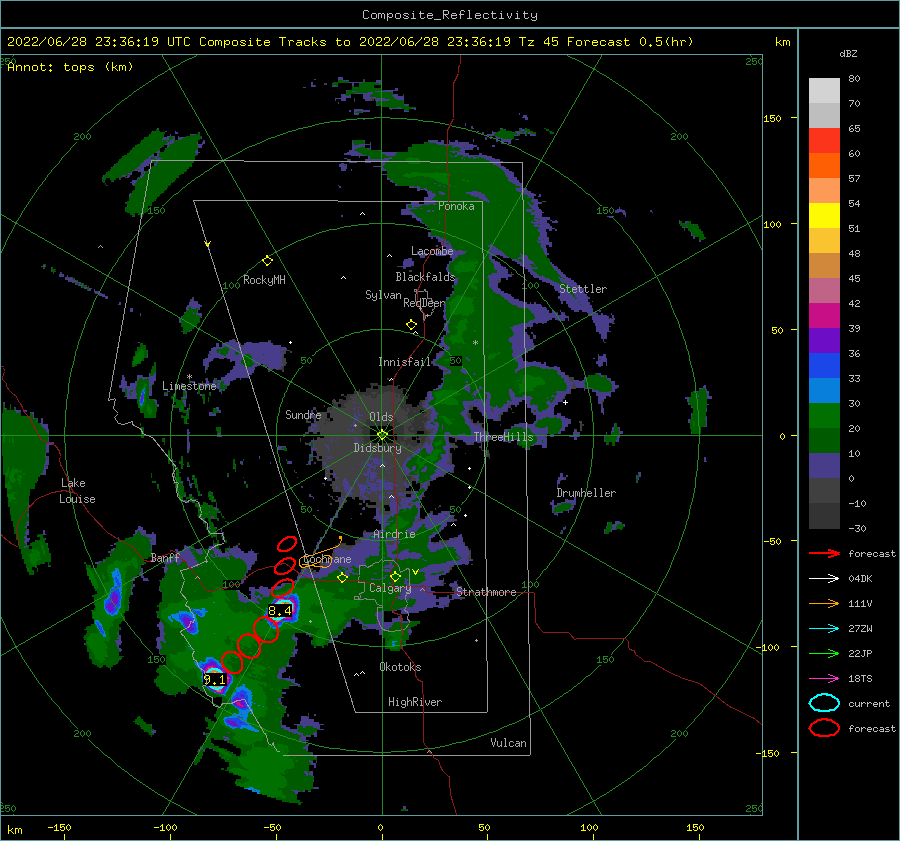Click the cyan current-storm ellipse in legend
The height and width of the screenshot is (841, 900).
[824, 703]
